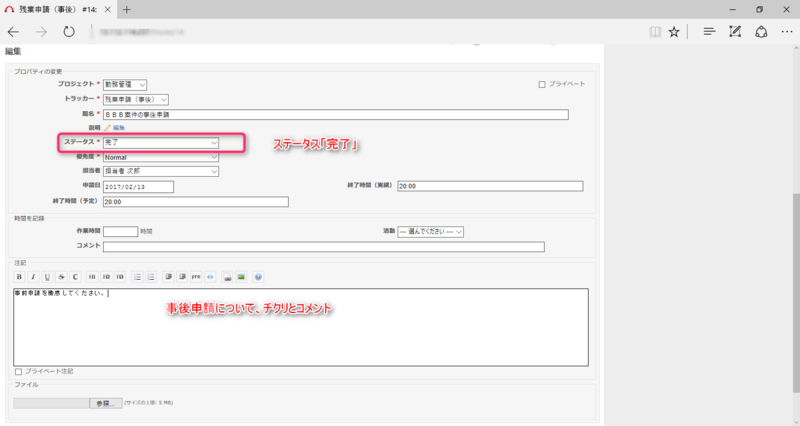Insert unordered bullet list
The height and width of the screenshot is (426, 800).
137,277
